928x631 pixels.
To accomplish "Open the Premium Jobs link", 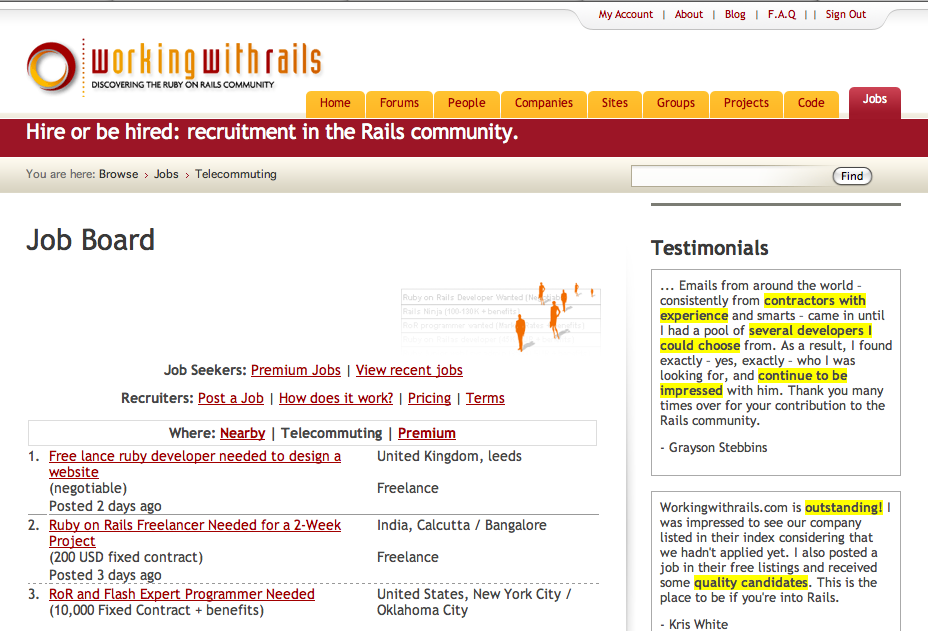I will tap(296, 370).
